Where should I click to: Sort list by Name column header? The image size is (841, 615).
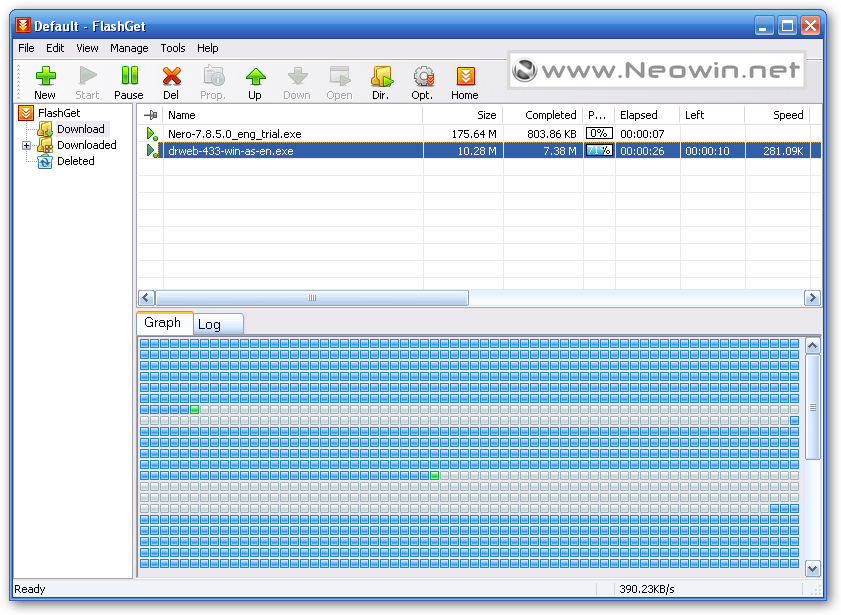pyautogui.click(x=293, y=115)
